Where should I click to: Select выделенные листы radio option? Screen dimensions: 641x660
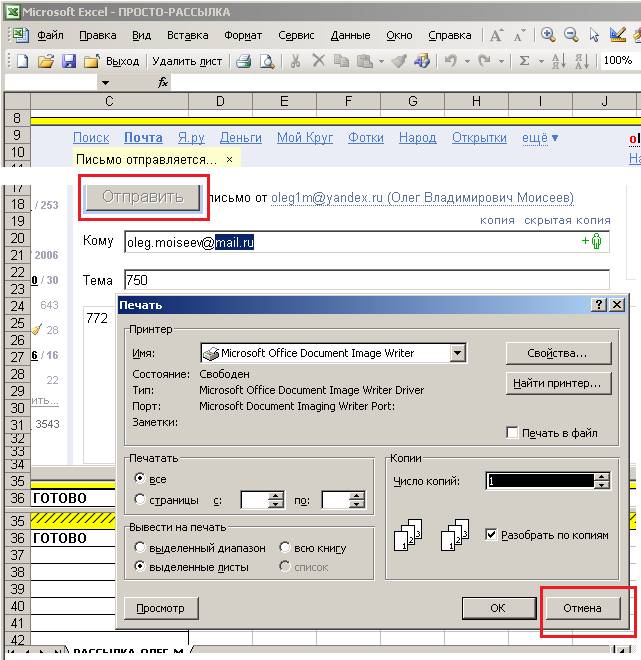(139, 567)
